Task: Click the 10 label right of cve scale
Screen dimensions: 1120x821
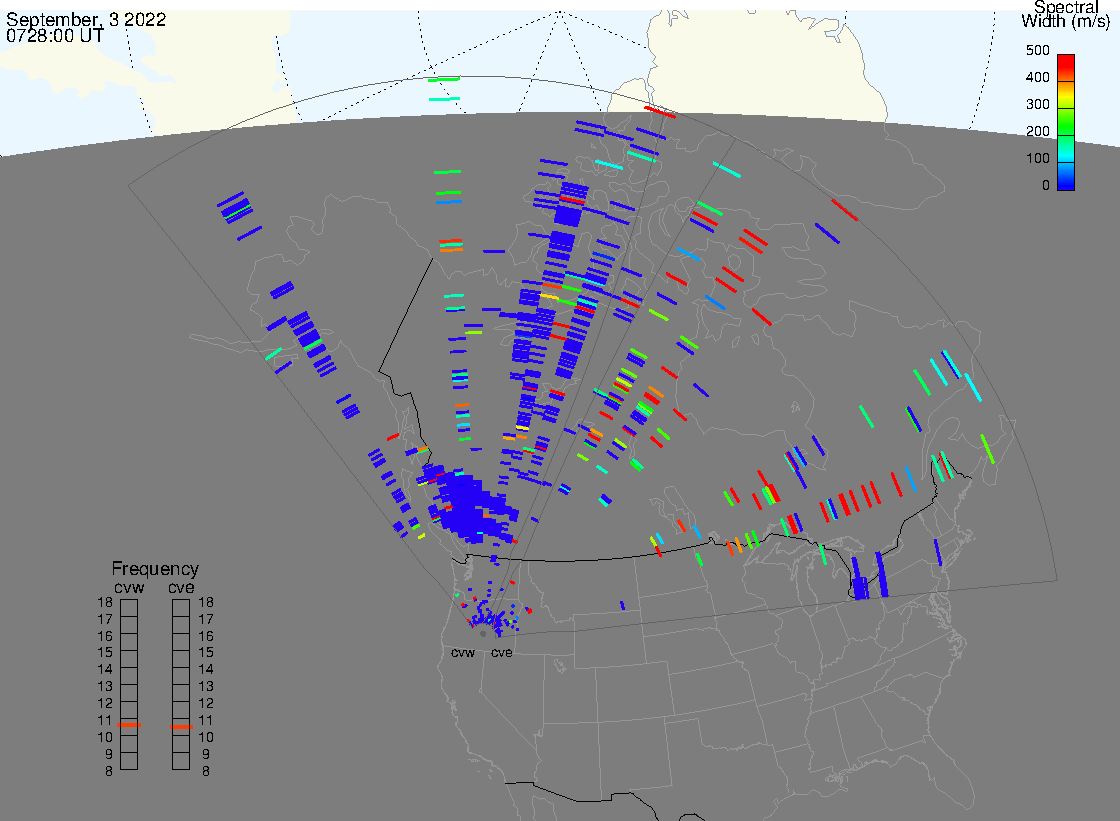Action: click(x=206, y=737)
